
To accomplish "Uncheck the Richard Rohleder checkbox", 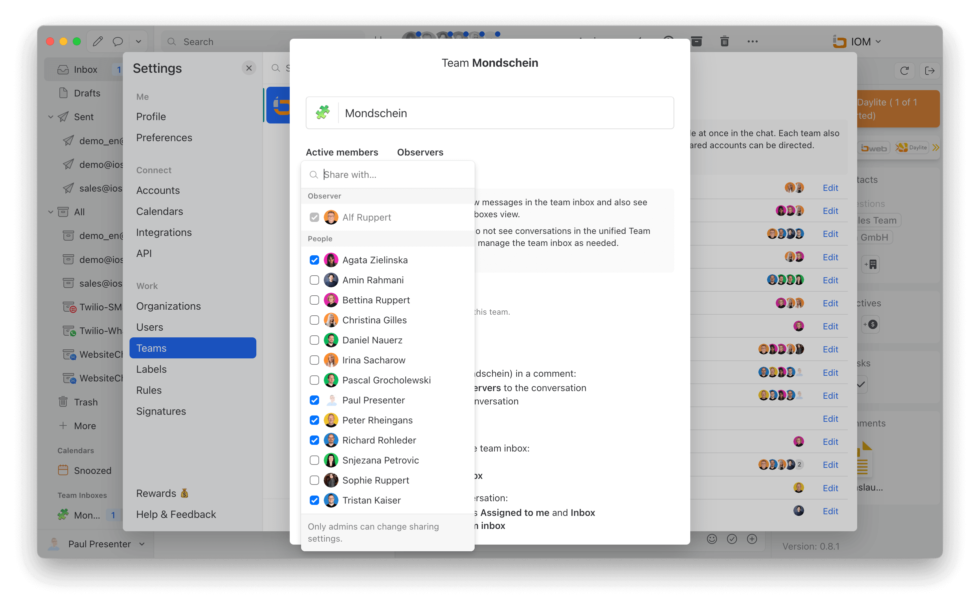I will [314, 439].
